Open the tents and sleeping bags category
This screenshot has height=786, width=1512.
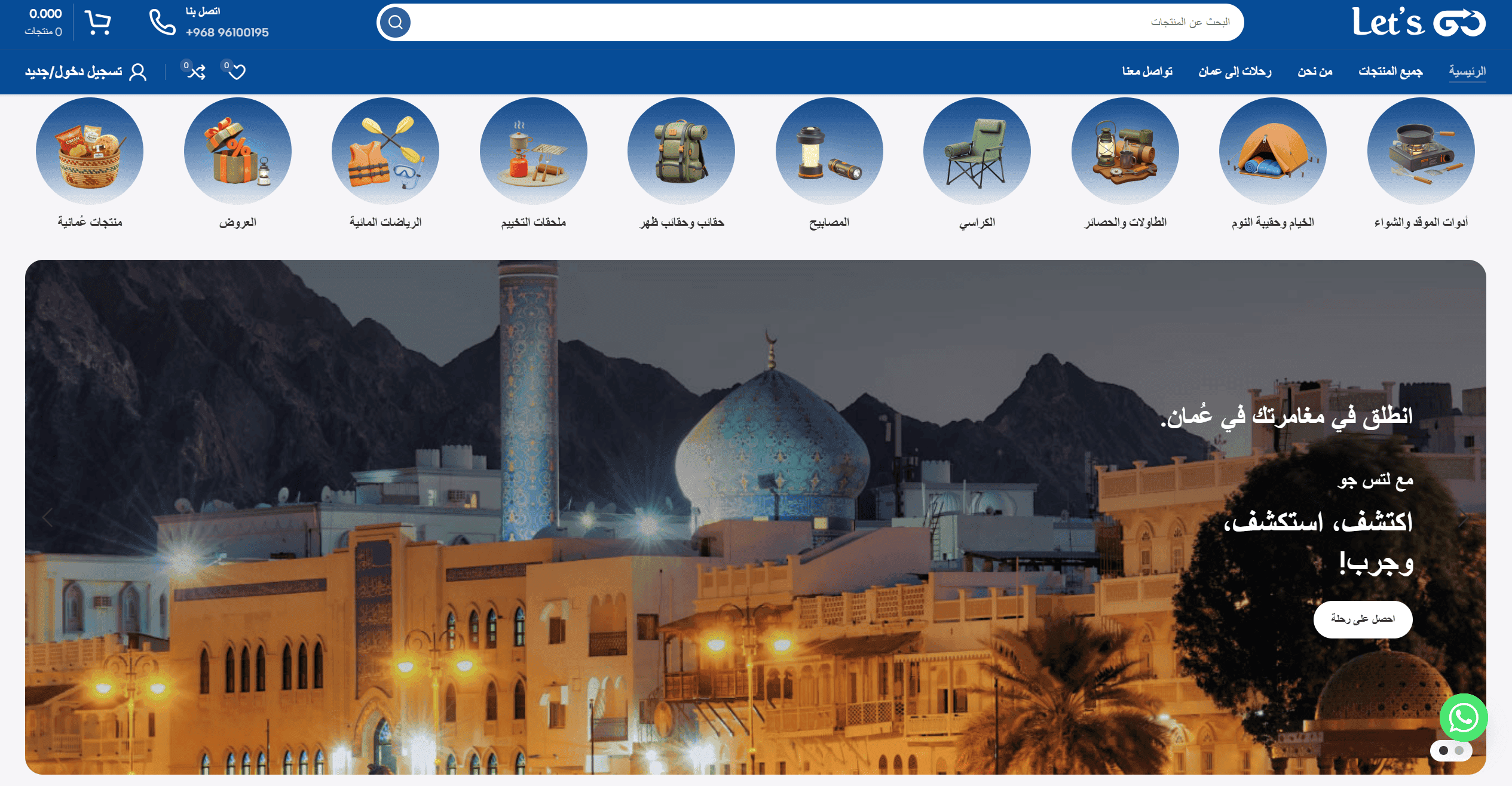pyautogui.click(x=1272, y=151)
